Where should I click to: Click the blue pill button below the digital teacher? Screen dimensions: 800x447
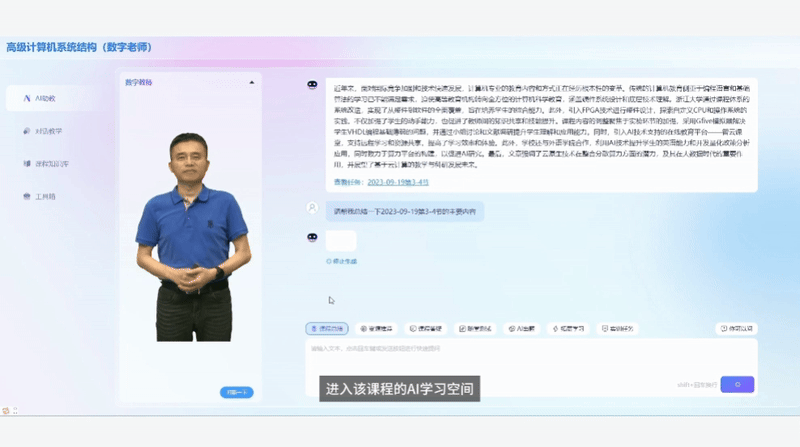point(236,392)
